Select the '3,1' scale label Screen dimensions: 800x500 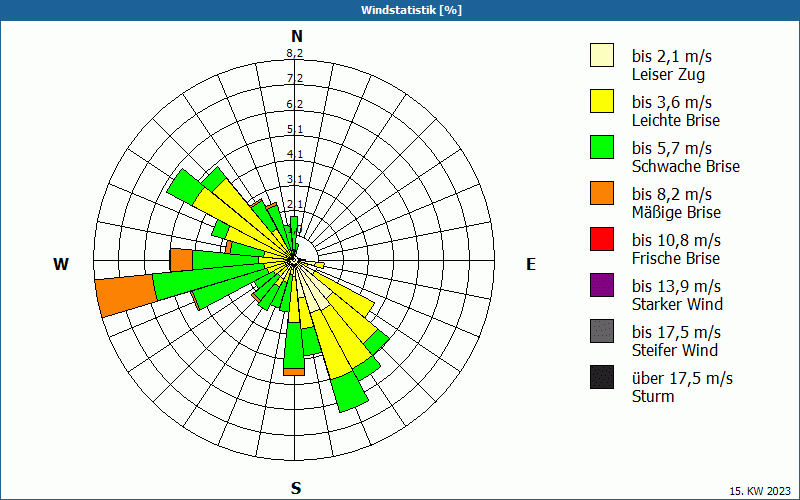point(294,179)
